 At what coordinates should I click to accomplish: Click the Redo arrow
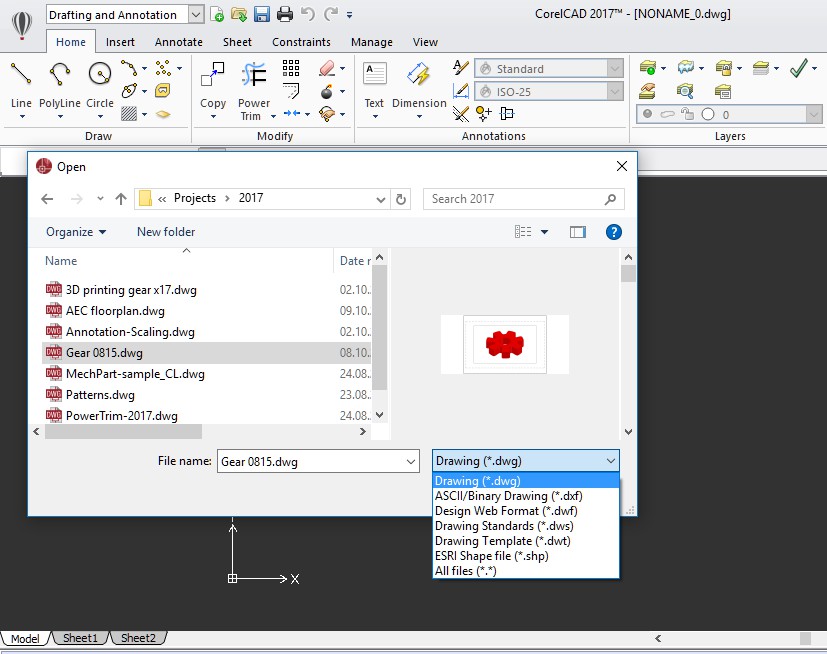coord(331,14)
